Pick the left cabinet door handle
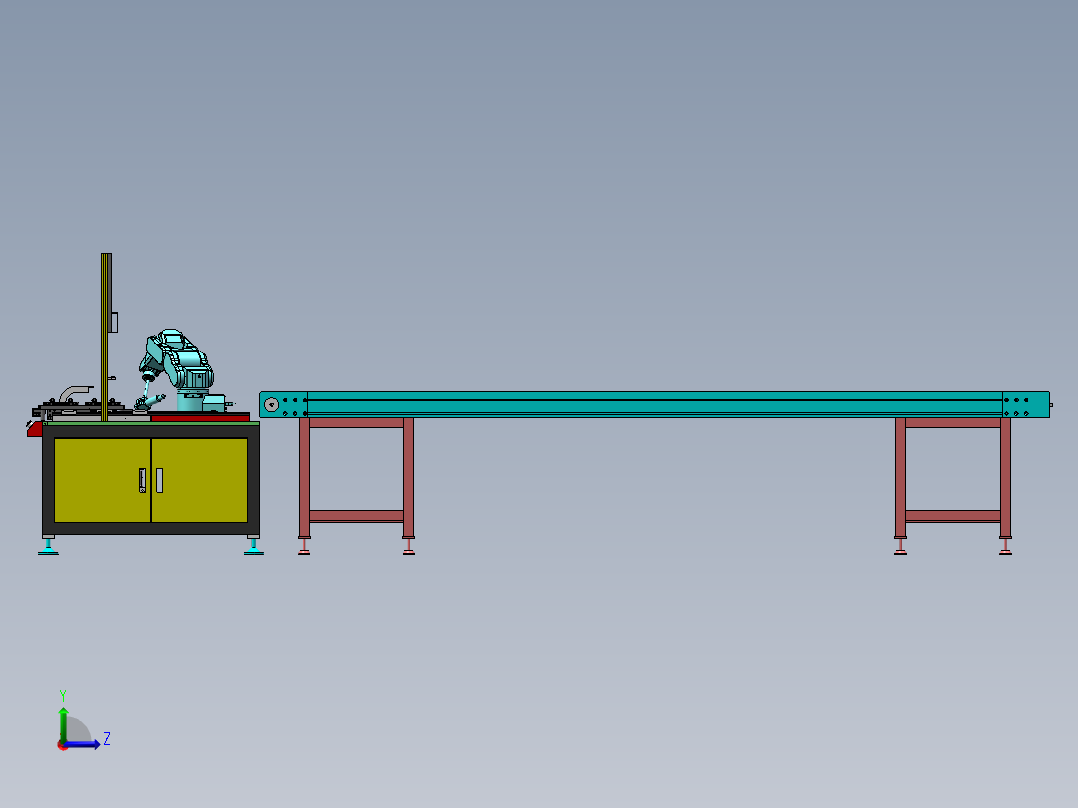The height and width of the screenshot is (808, 1078). (142, 481)
